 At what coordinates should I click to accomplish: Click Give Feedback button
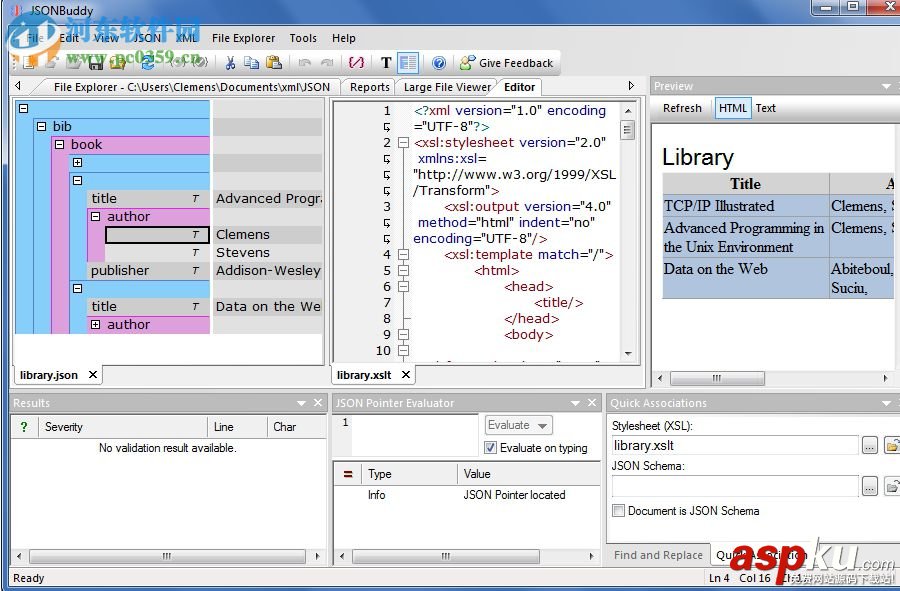pyautogui.click(x=507, y=63)
